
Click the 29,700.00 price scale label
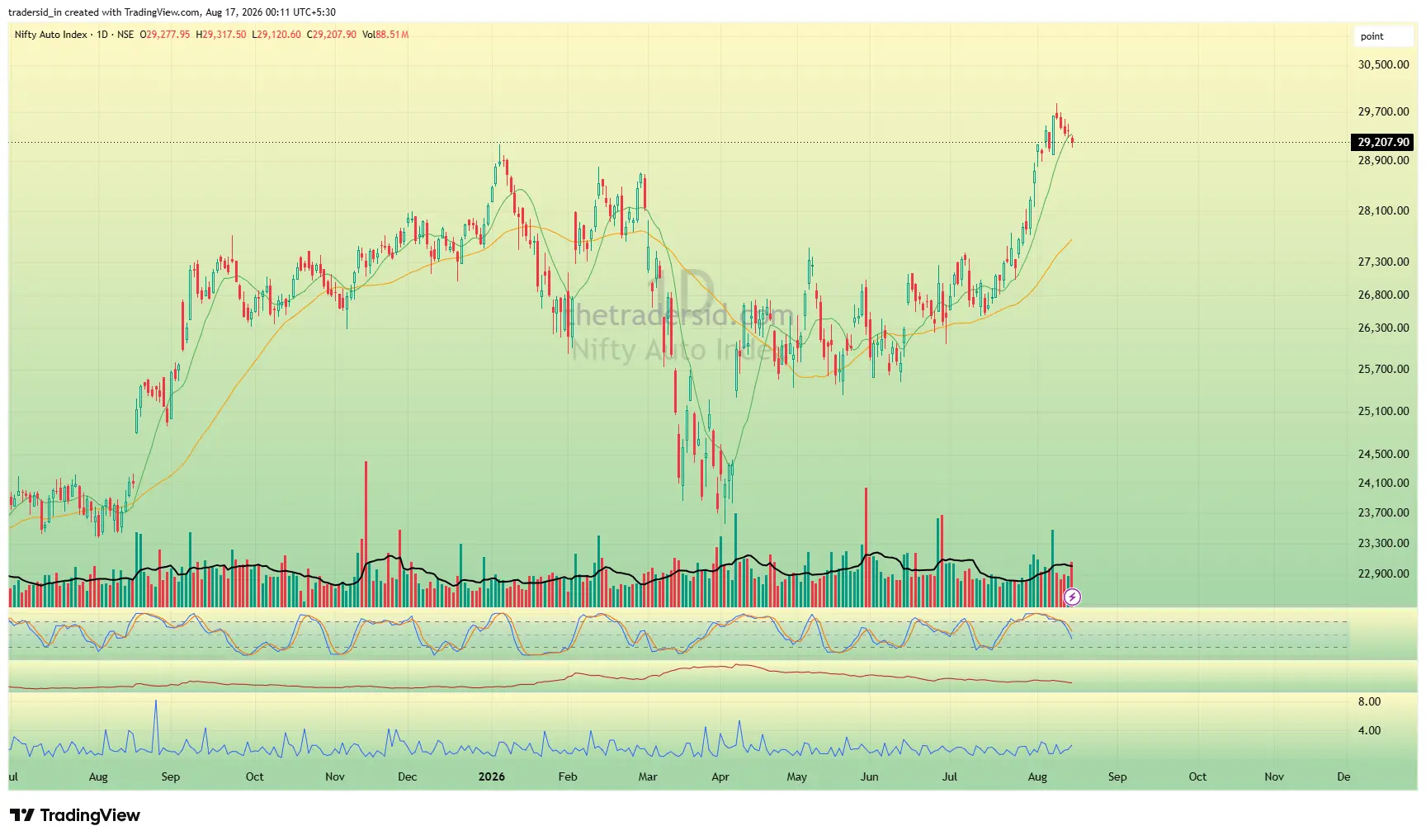click(1384, 111)
